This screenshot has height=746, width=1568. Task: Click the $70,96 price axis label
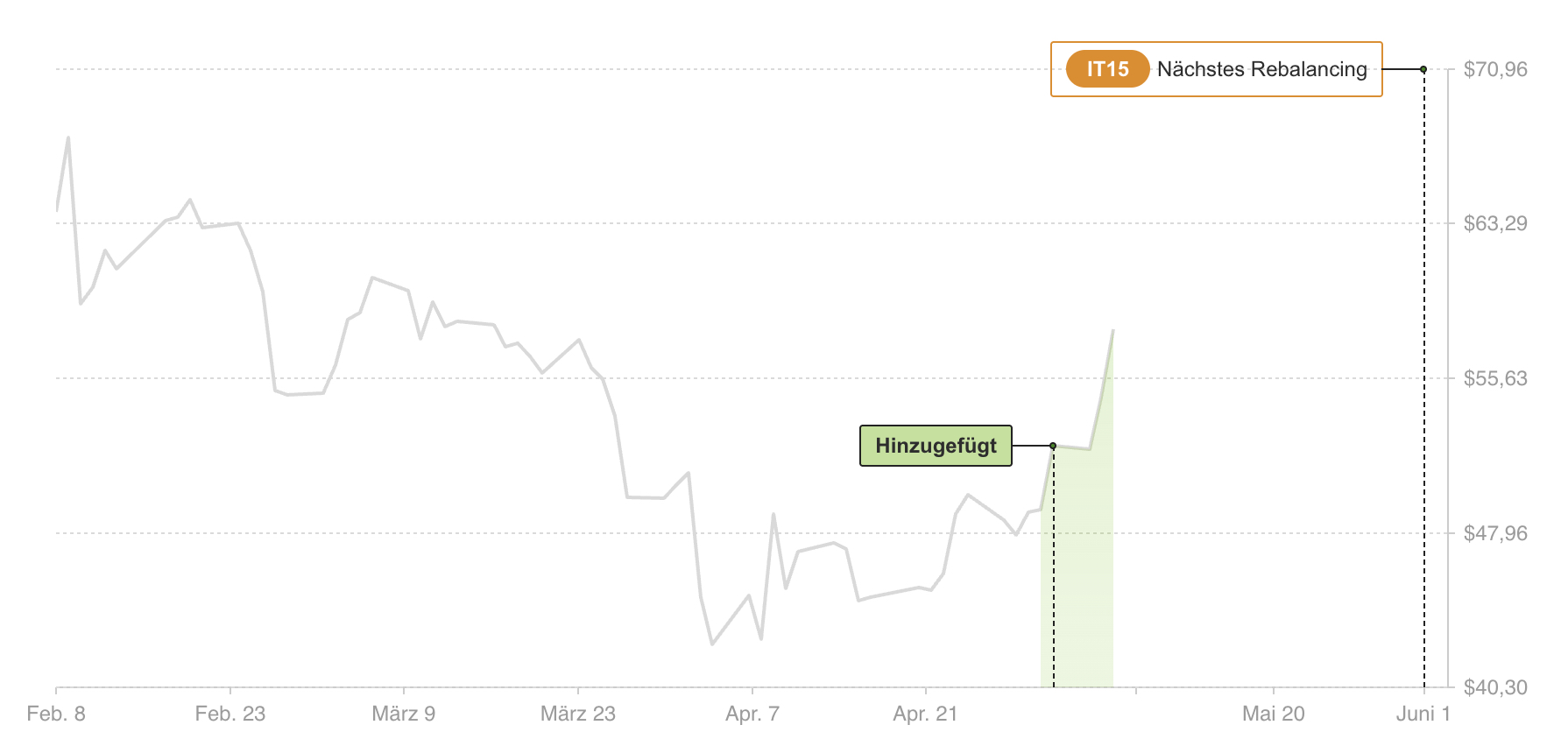click(x=1495, y=69)
